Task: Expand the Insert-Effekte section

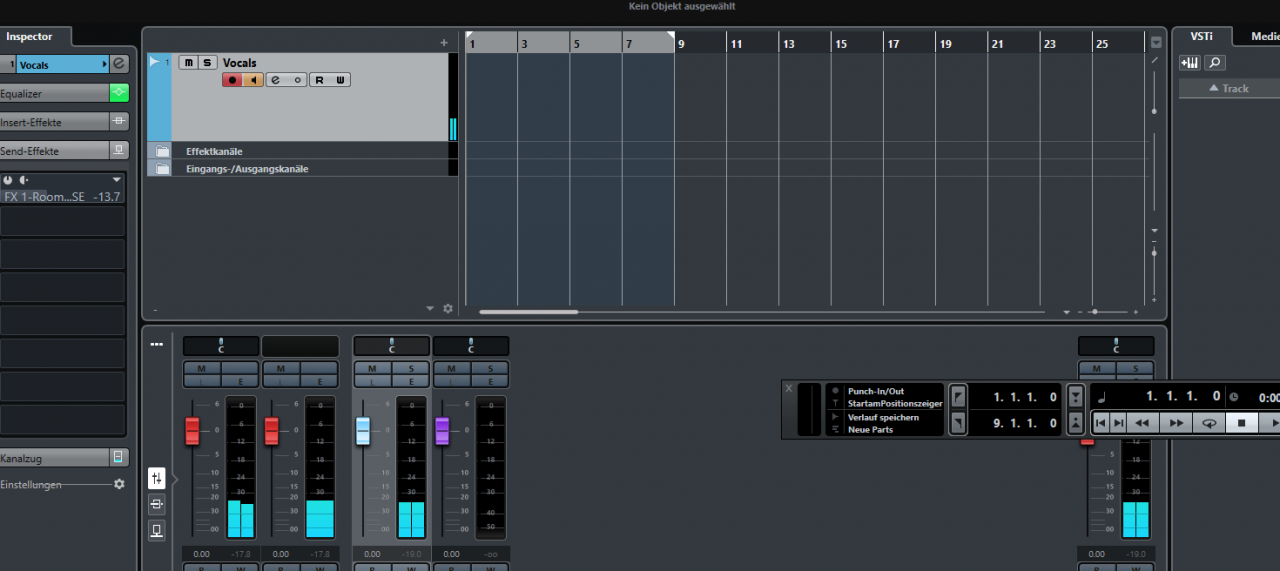Action: (54, 122)
